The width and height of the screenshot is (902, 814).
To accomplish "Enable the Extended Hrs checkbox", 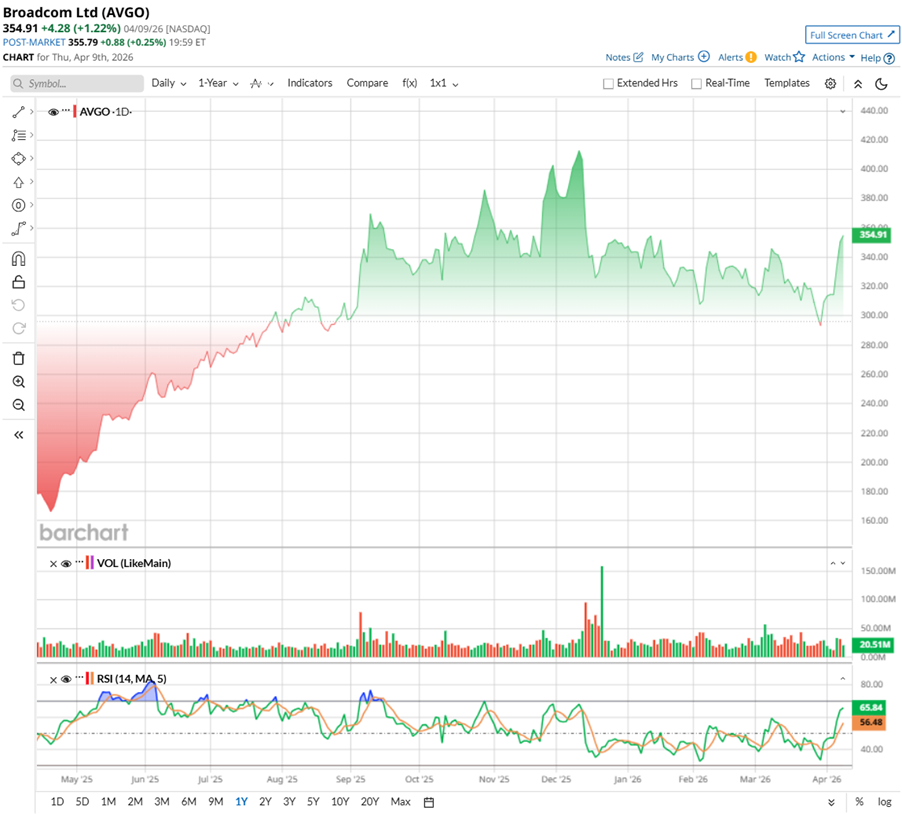I will coord(608,84).
